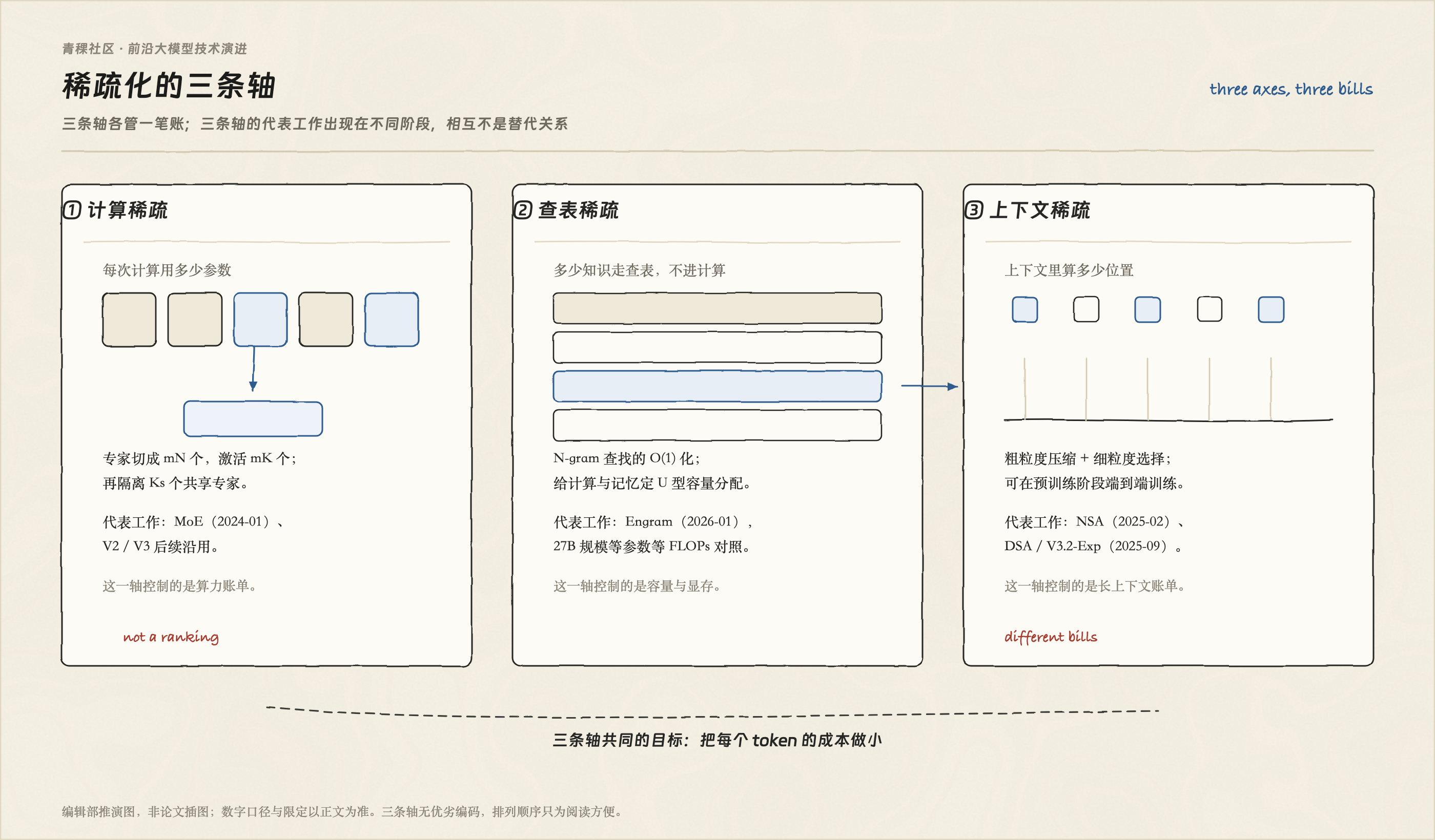Click the first white unselected position square
This screenshot has width=1435, height=840.
tap(1086, 309)
